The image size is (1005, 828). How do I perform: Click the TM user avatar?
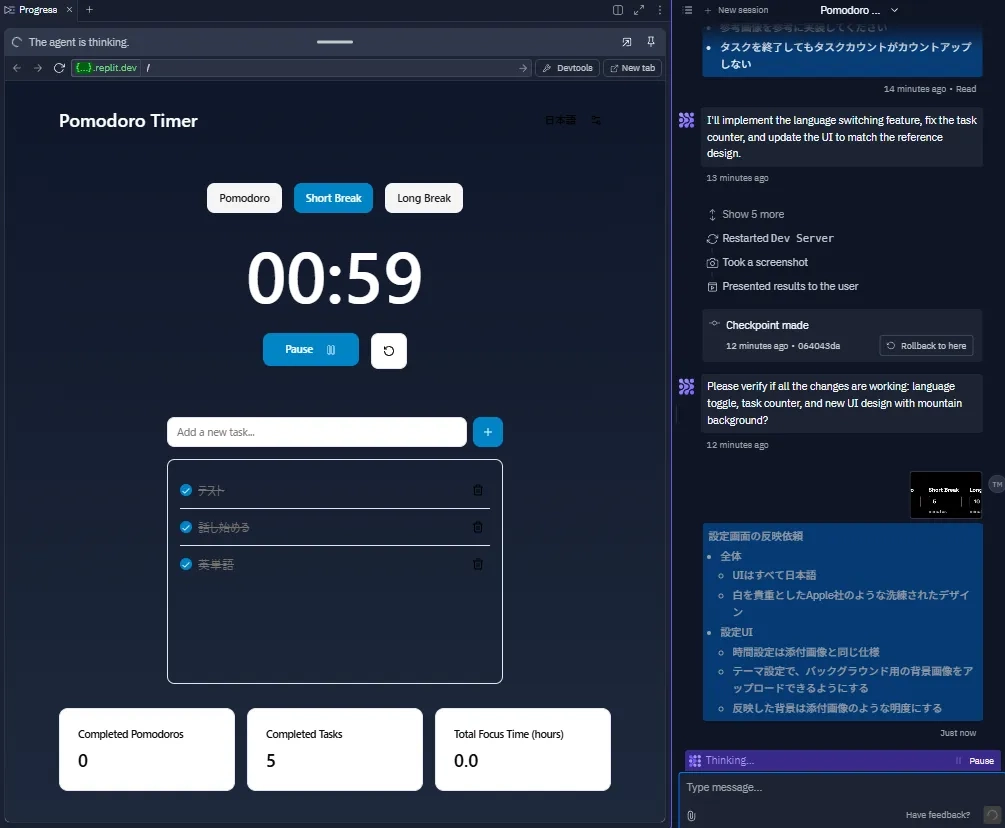click(997, 484)
